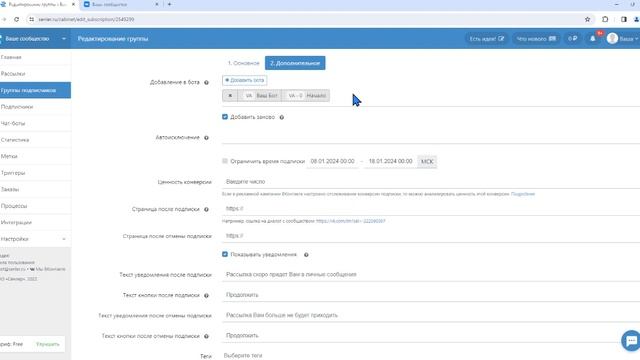Open help icon next to 'Показывать уведомления'
Image resolution: width=640 pixels, height=360 pixels.
tap(306, 255)
